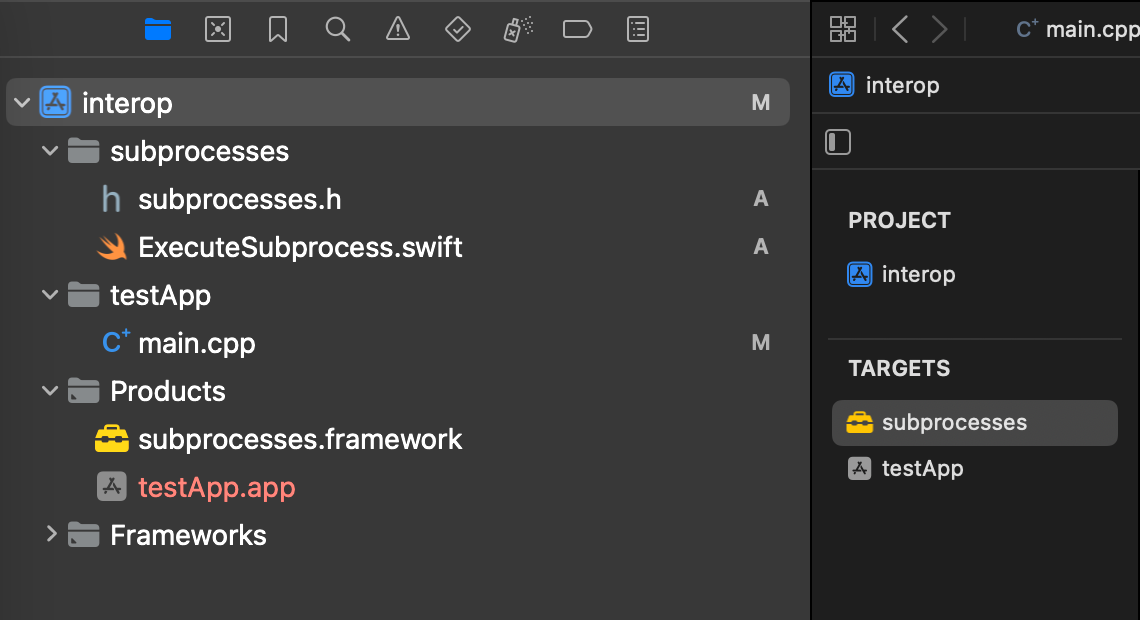
Task: Show the Bookmark navigator
Action: pos(278,30)
